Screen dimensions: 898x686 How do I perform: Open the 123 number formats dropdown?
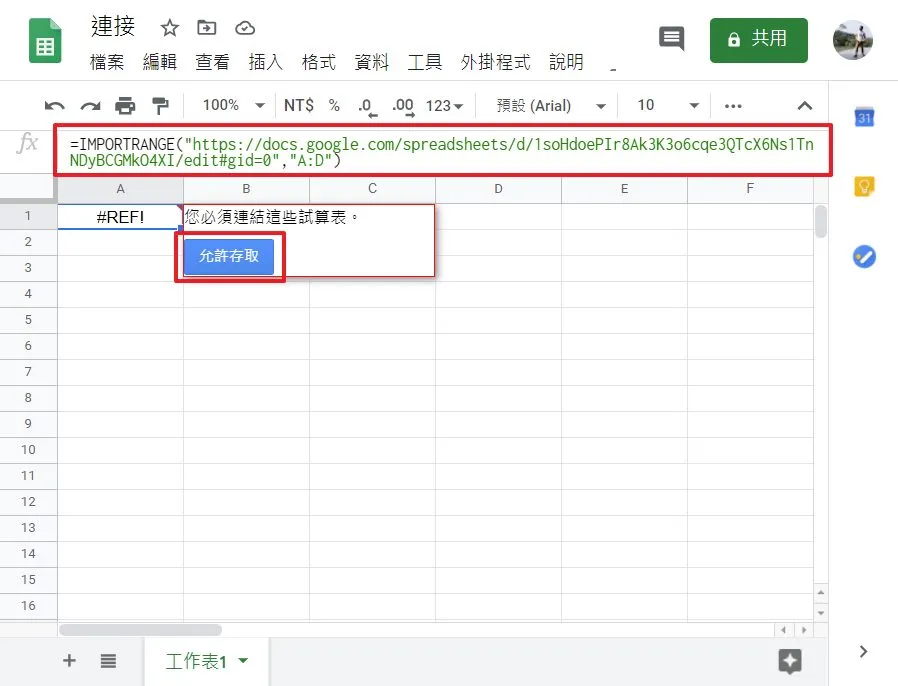(444, 106)
